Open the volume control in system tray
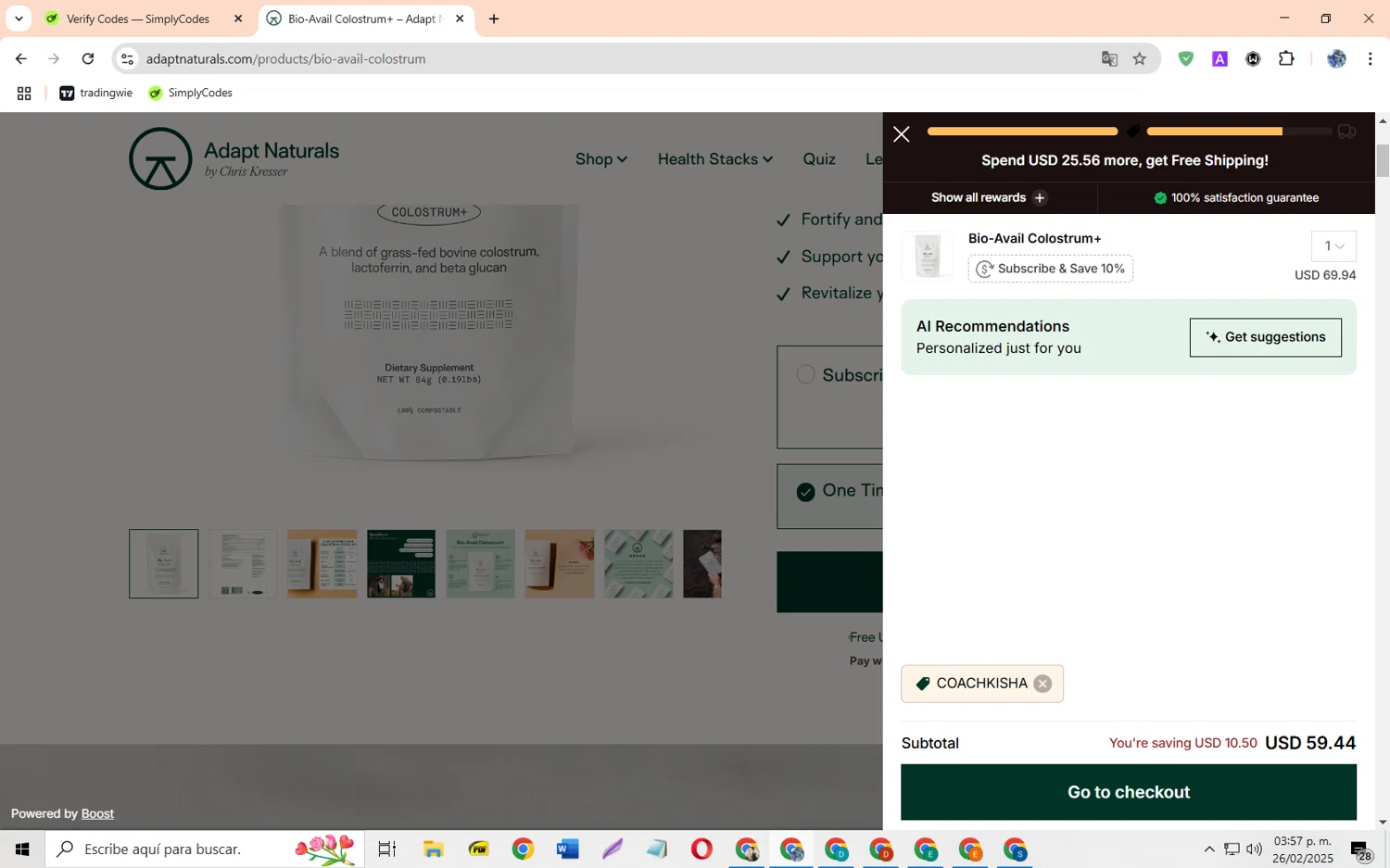Screen dimensions: 1390x868 [x=1254, y=849]
